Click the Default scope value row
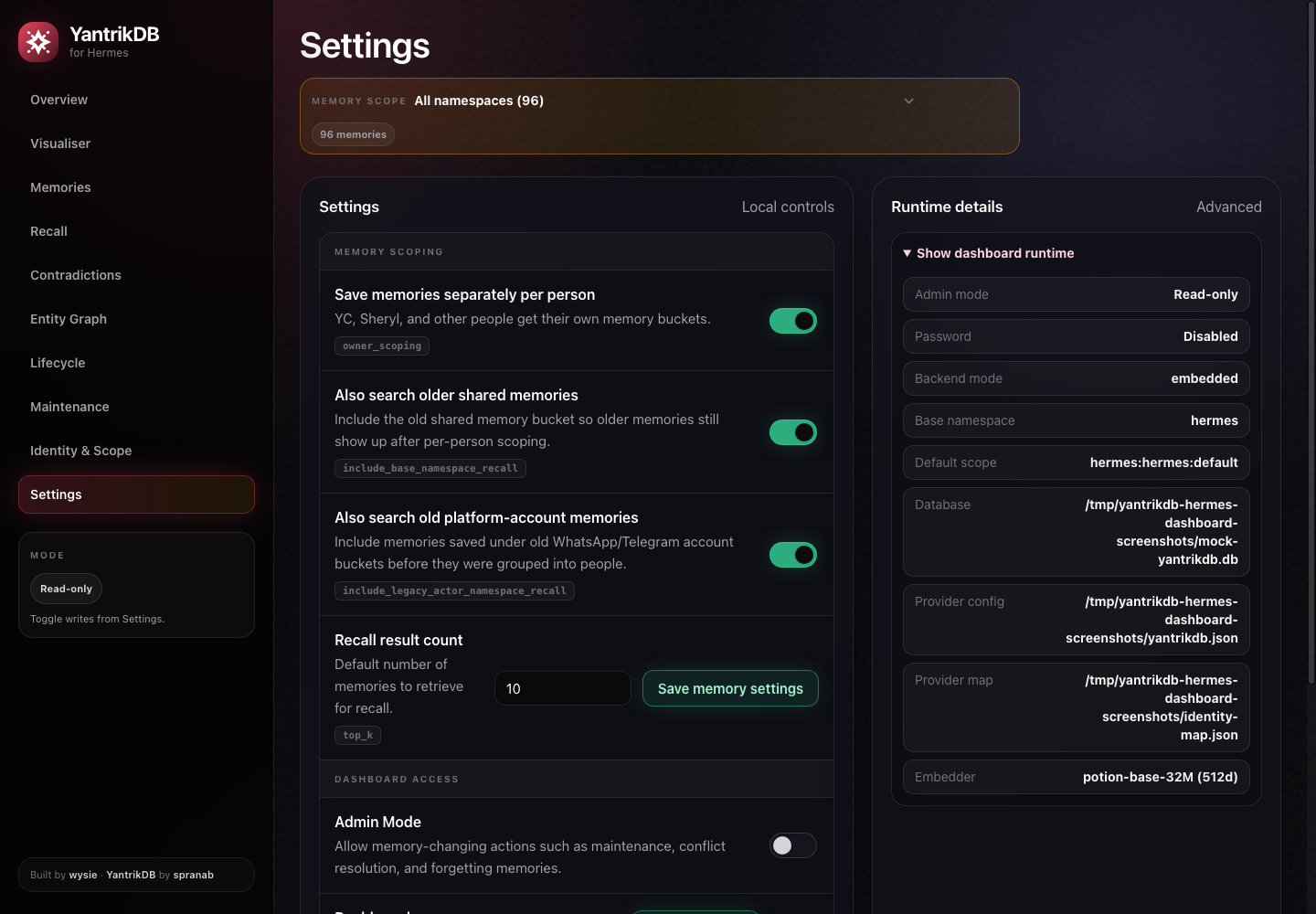 1077,462
